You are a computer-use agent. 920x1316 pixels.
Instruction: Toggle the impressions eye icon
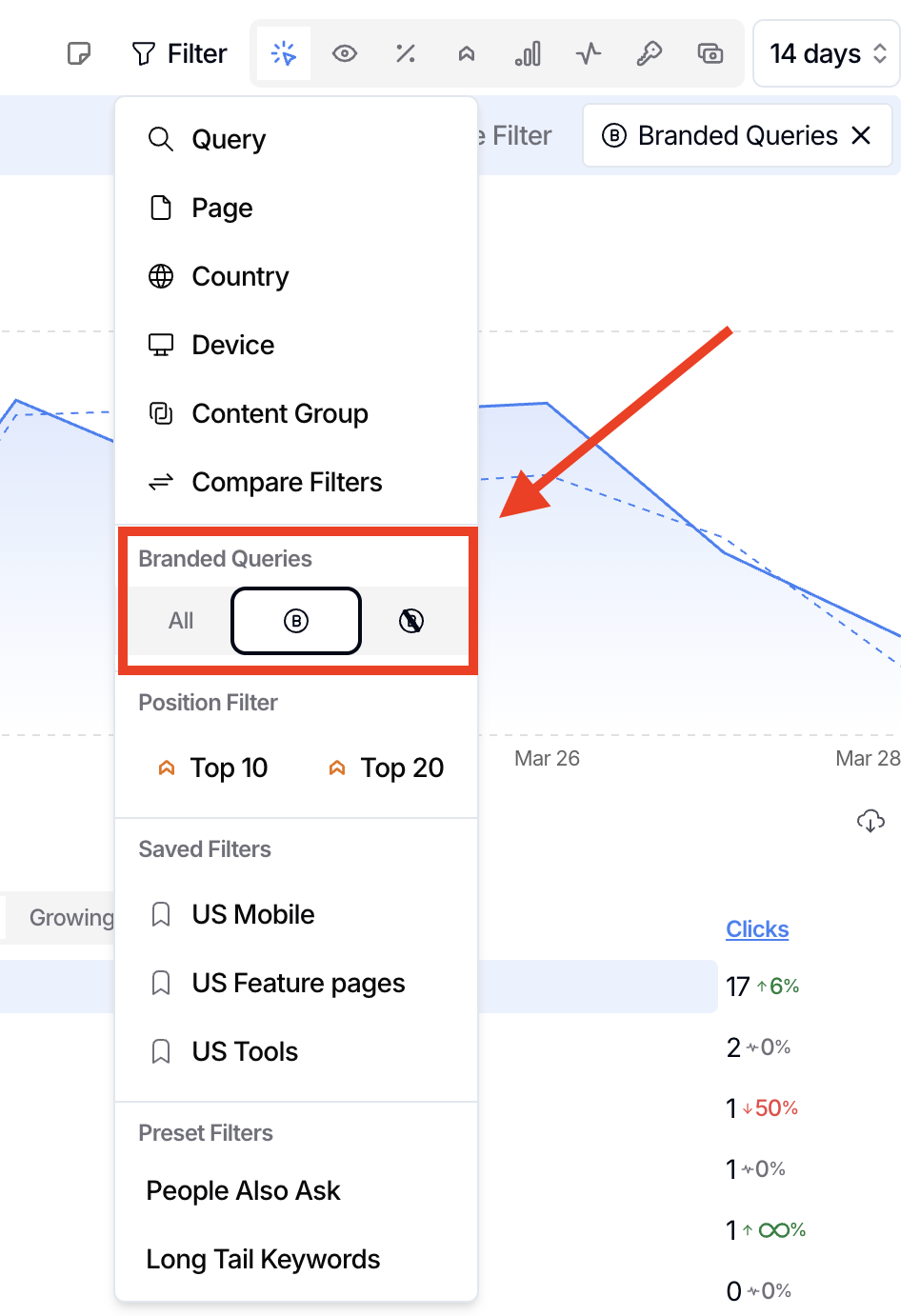(x=345, y=53)
